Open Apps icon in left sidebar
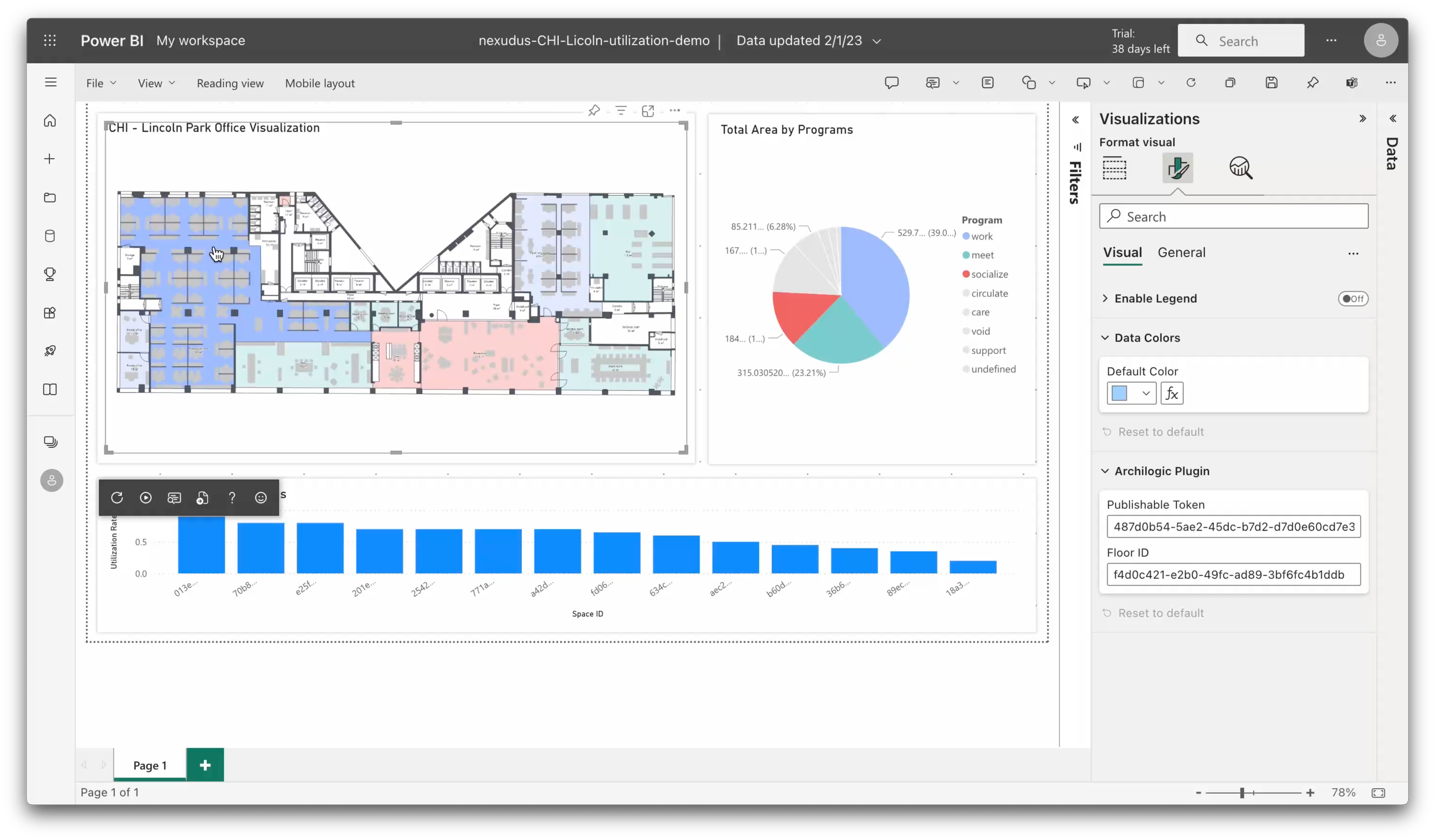 click(50, 313)
